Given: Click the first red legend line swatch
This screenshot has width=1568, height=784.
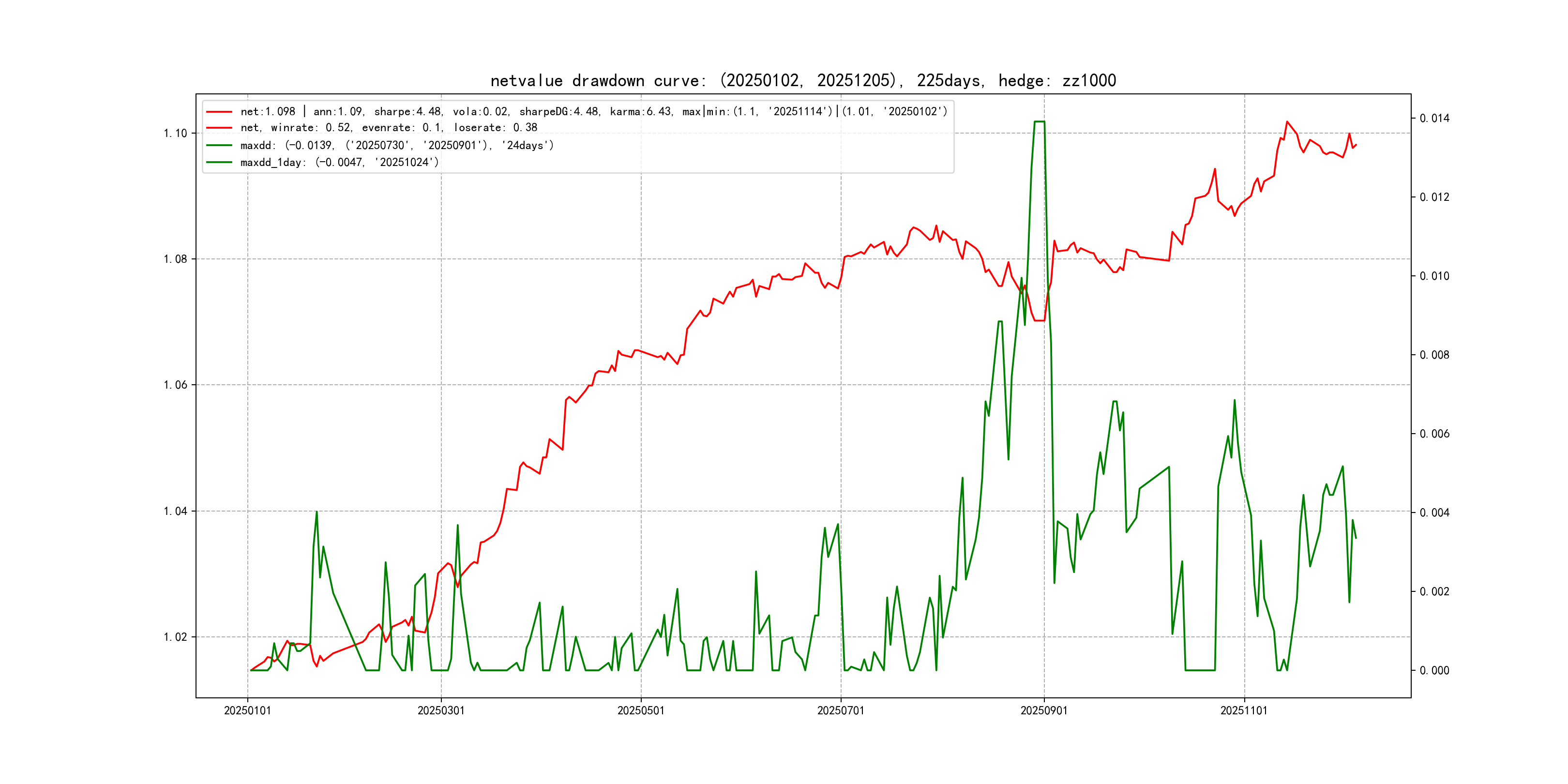Looking at the screenshot, I should coord(219,112).
